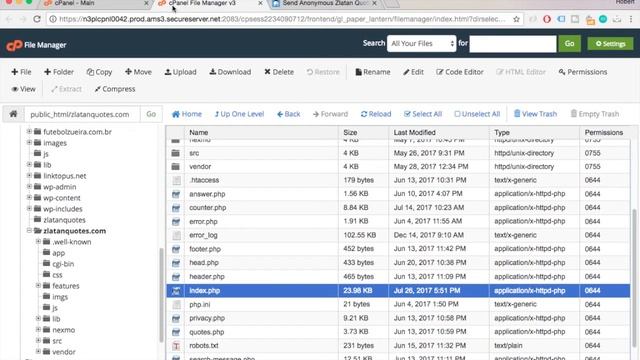Expand the linktopus.net folder

point(29,176)
